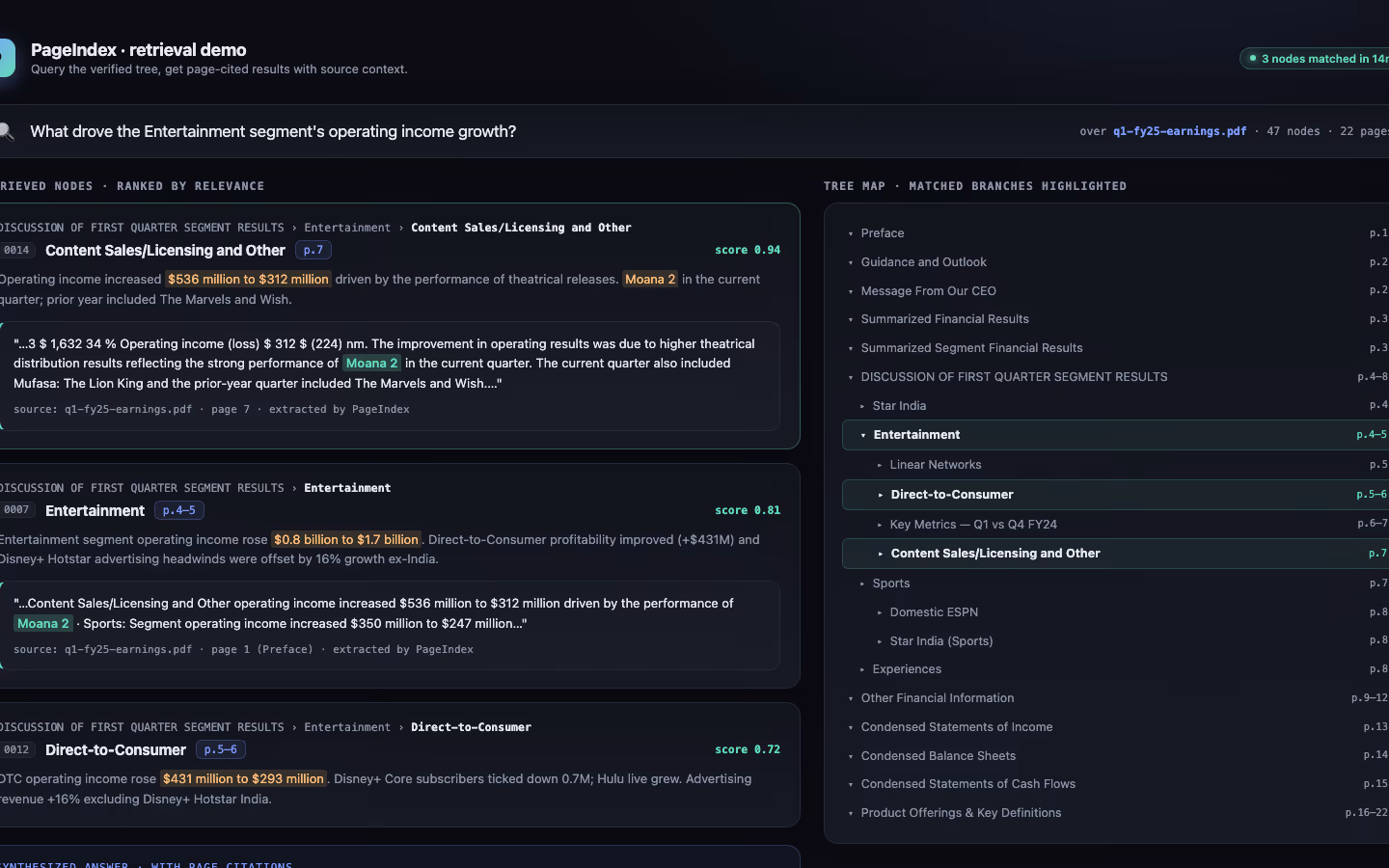Click score 0.72 value
Image resolution: width=1389 pixels, height=868 pixels.
pyautogui.click(x=748, y=749)
